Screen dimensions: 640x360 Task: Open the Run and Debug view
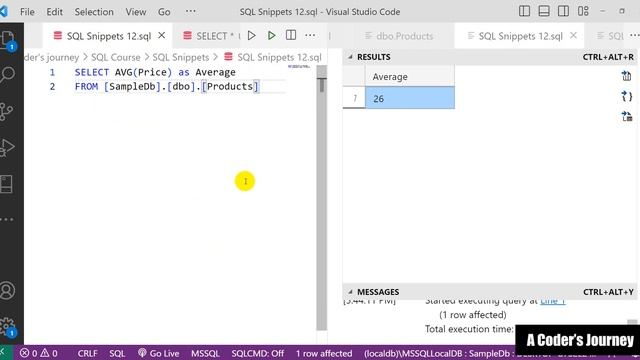coord(7,148)
